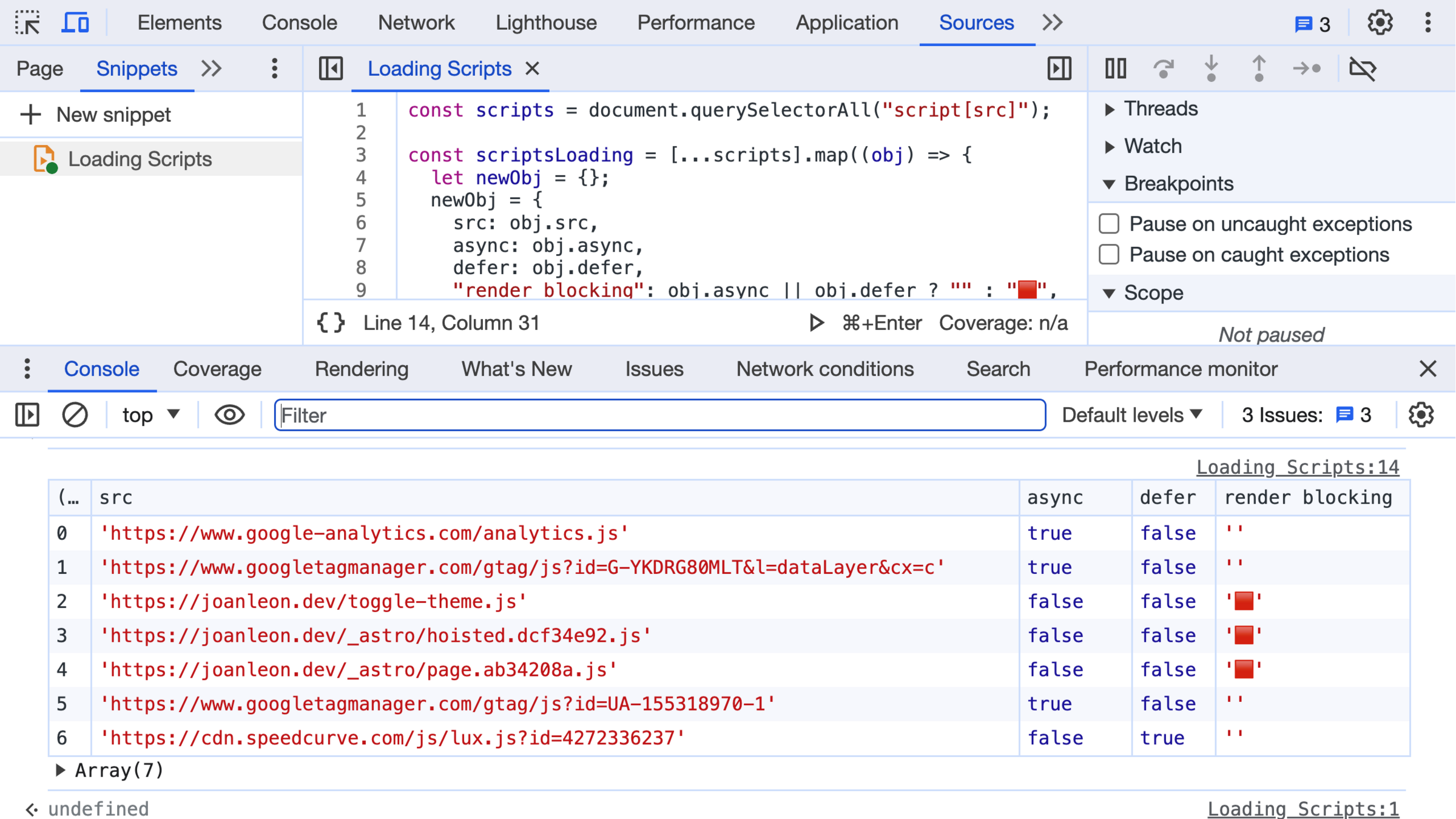Toggle the navigator sidebar icon in editor
Viewport: 1456px width, 819px height.
point(331,69)
